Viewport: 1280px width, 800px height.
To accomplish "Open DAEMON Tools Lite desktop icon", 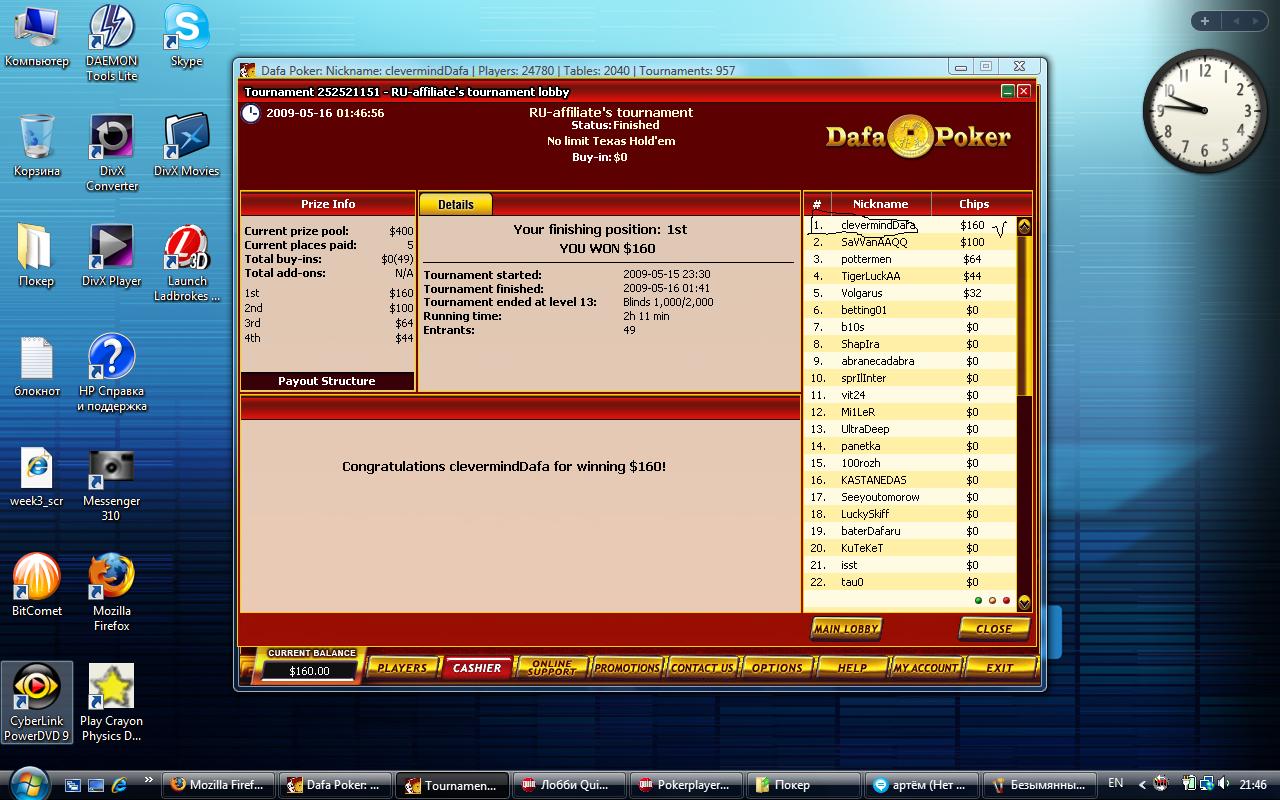I will coord(111,29).
